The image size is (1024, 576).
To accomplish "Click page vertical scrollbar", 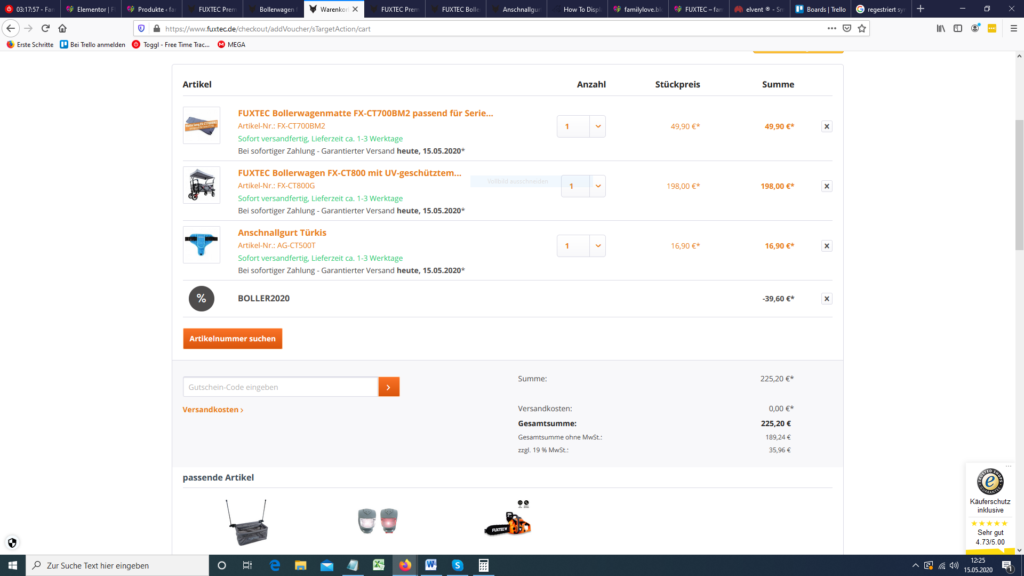I will point(1019,185).
